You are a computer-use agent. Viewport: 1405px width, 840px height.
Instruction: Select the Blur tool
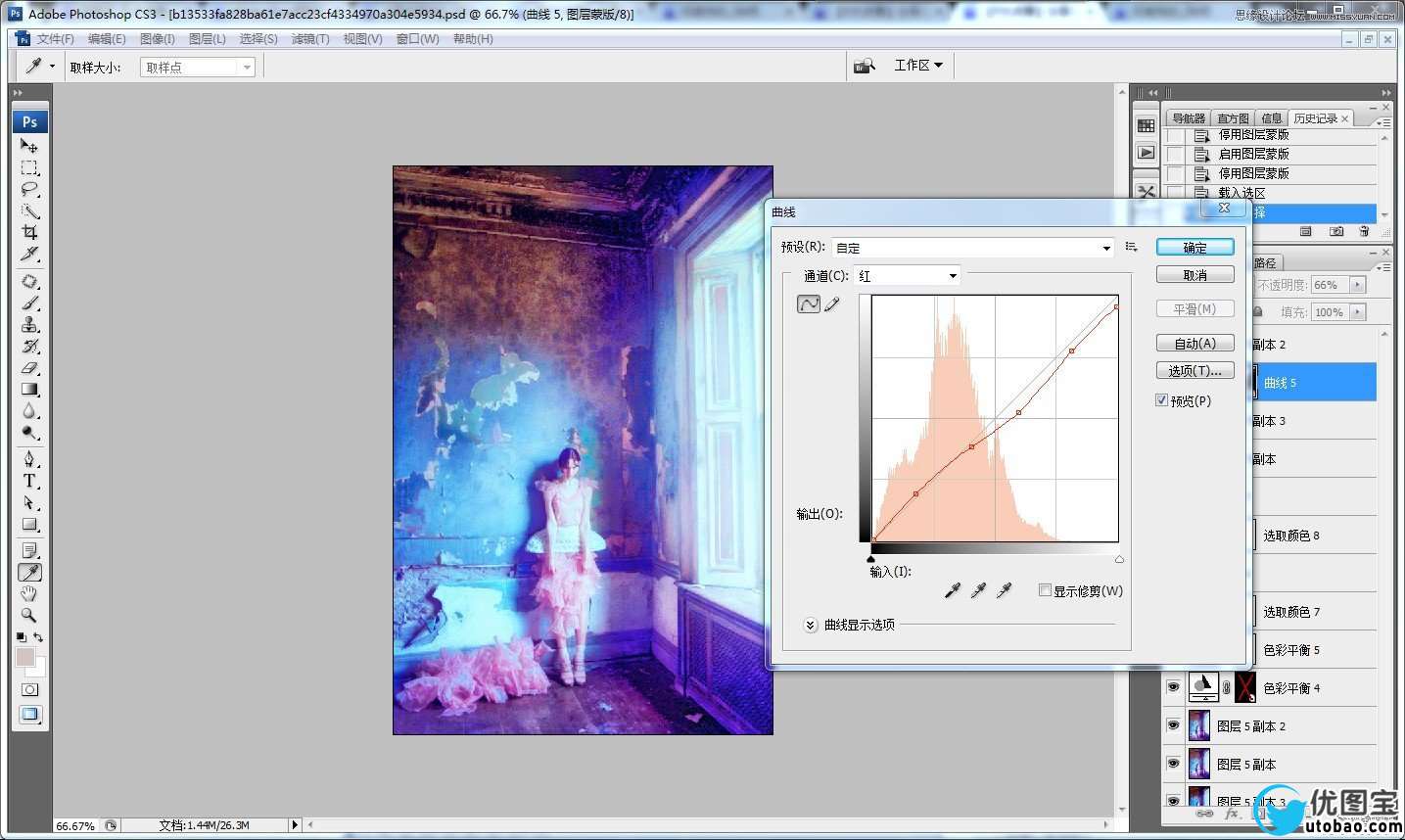pyautogui.click(x=29, y=410)
